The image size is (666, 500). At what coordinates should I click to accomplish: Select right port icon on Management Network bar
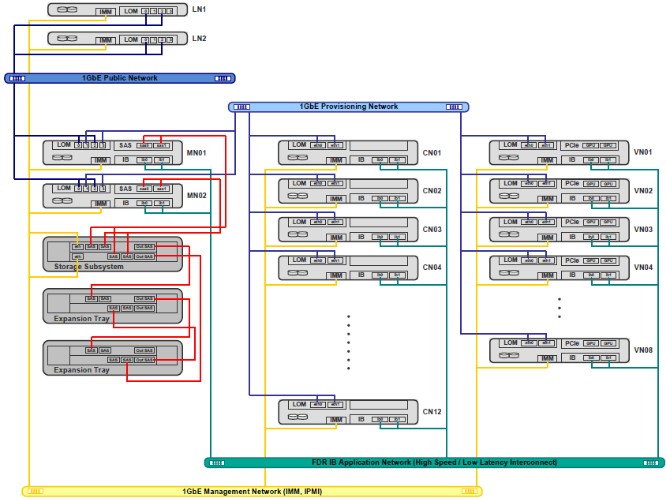pos(469,492)
